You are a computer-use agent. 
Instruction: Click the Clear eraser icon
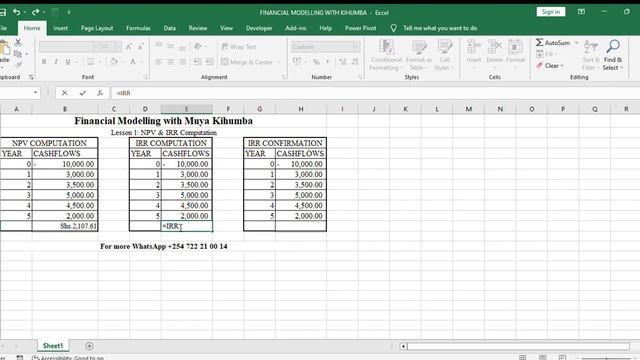540,65
